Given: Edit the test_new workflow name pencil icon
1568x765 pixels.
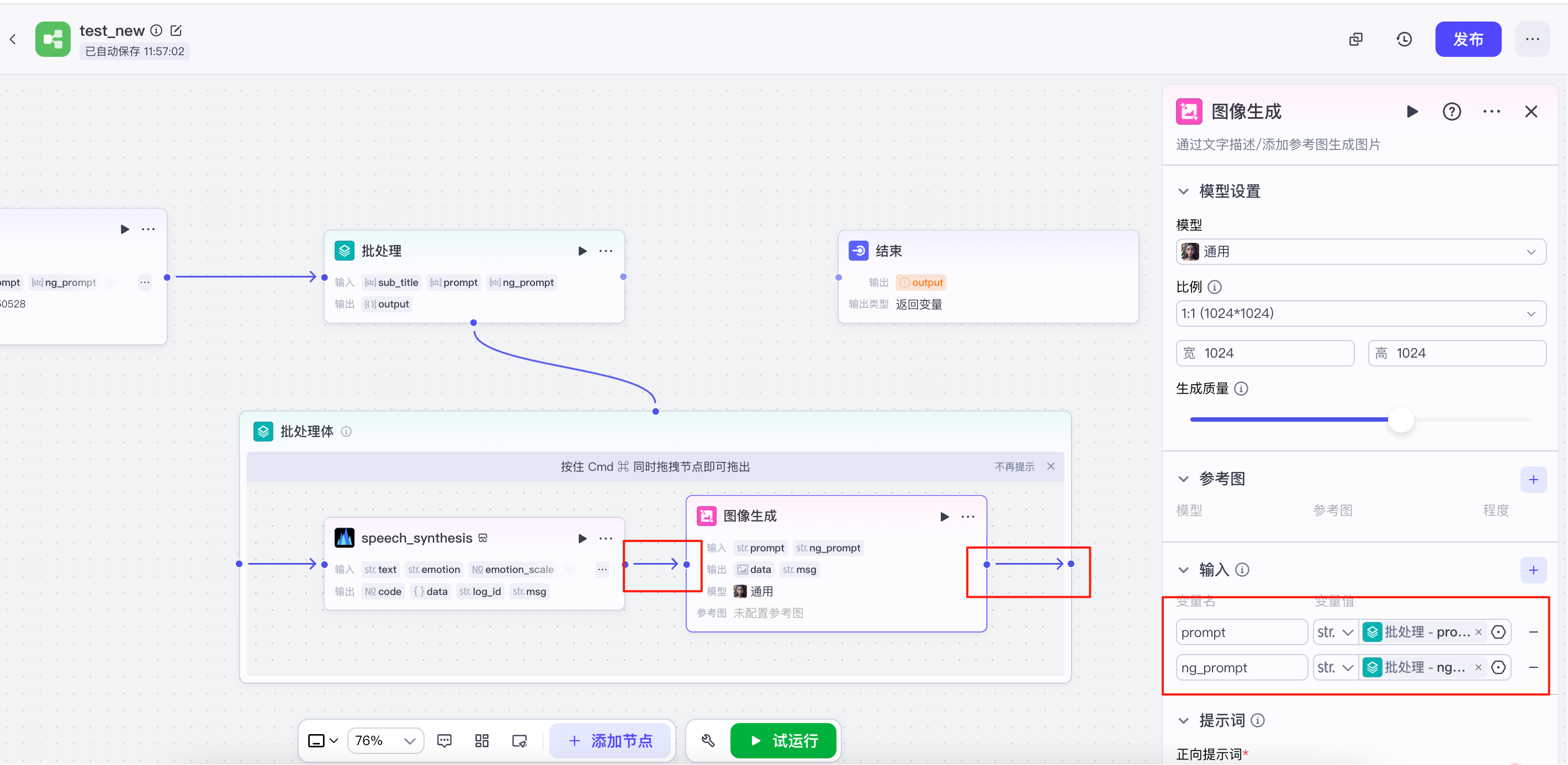Looking at the screenshot, I should tap(176, 30).
